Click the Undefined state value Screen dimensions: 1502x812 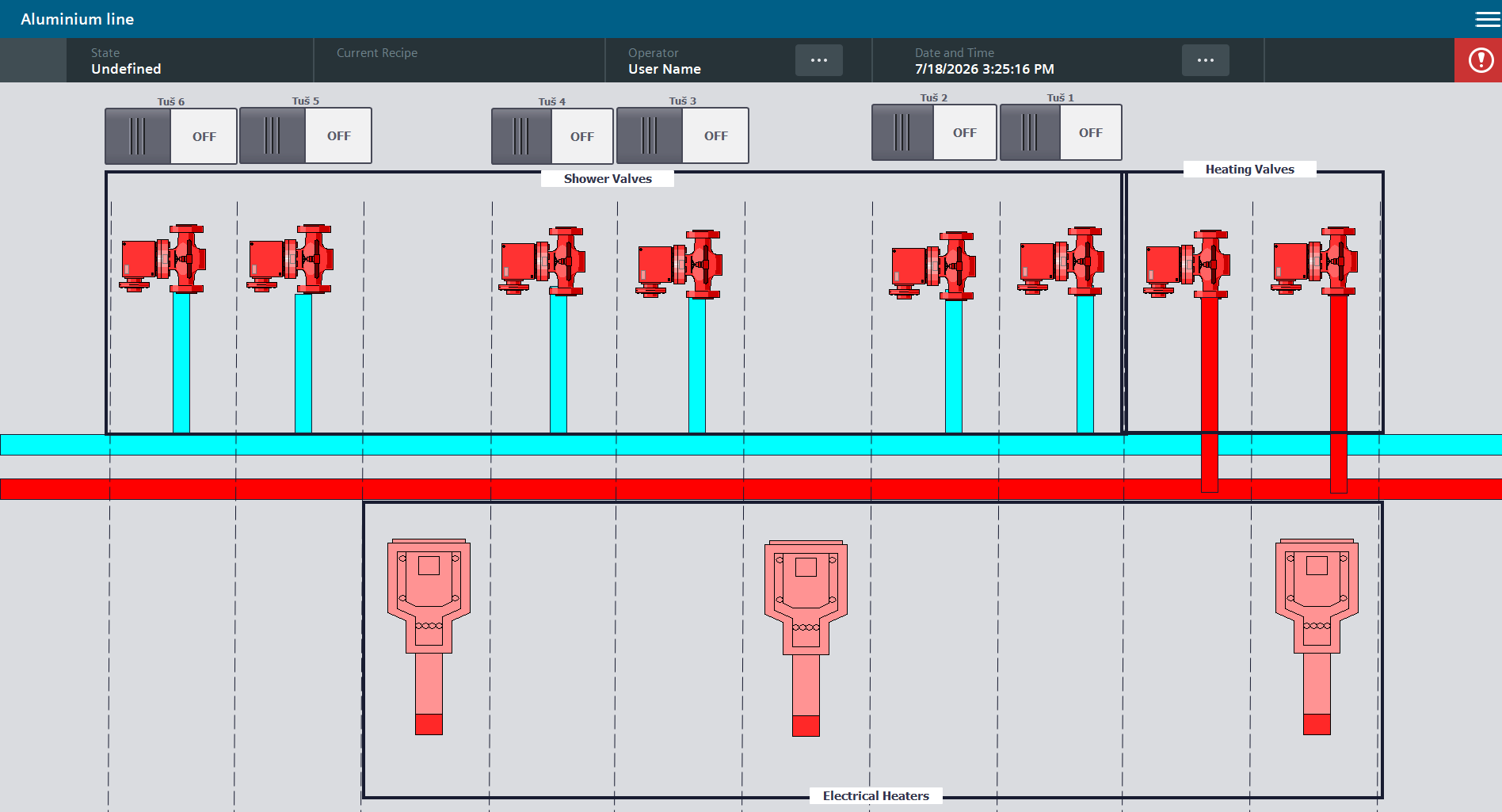click(x=126, y=69)
